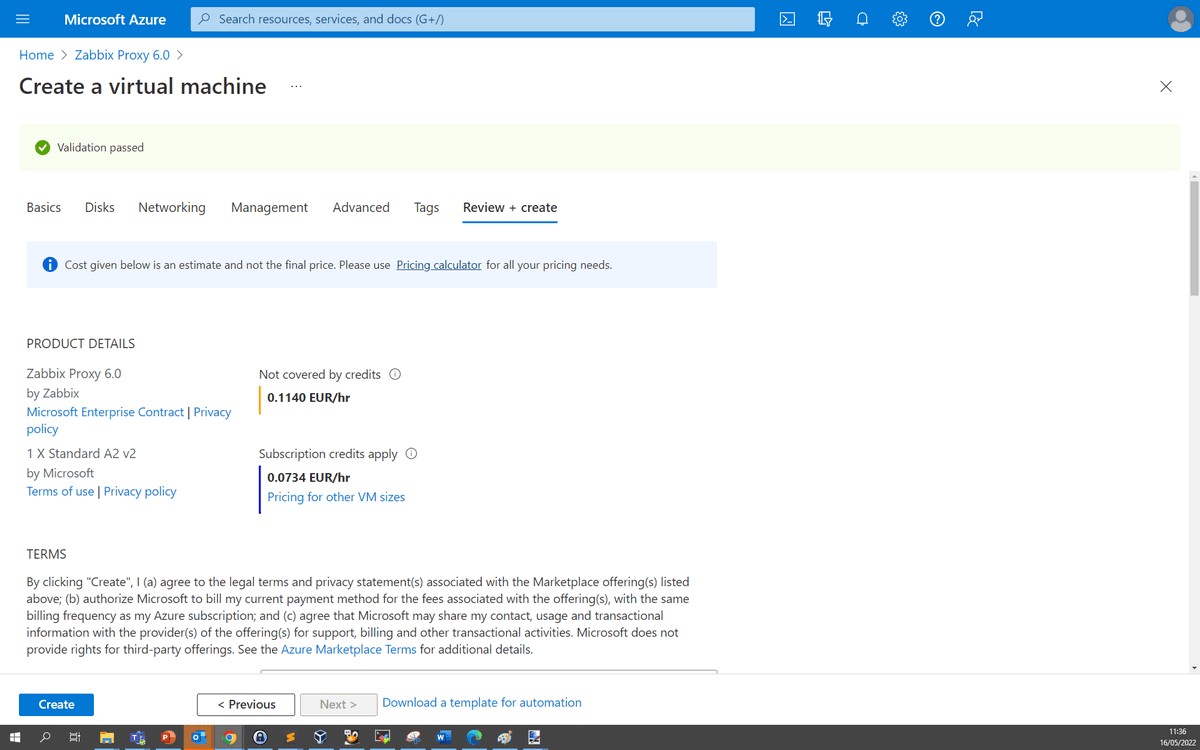Viewport: 1200px width, 750px height.
Task: Select the Review + create tab
Action: coord(510,207)
